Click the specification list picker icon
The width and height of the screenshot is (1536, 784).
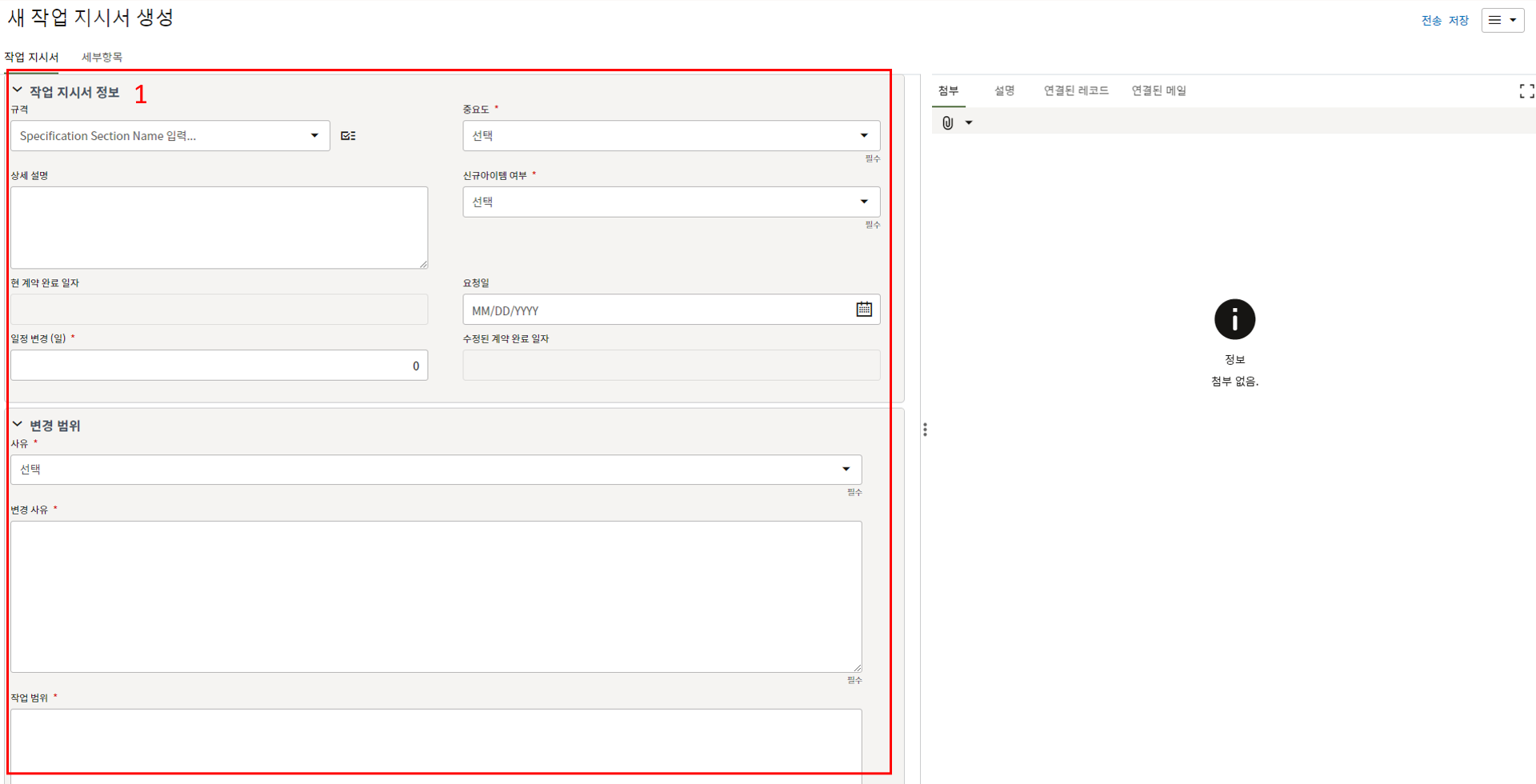point(348,136)
